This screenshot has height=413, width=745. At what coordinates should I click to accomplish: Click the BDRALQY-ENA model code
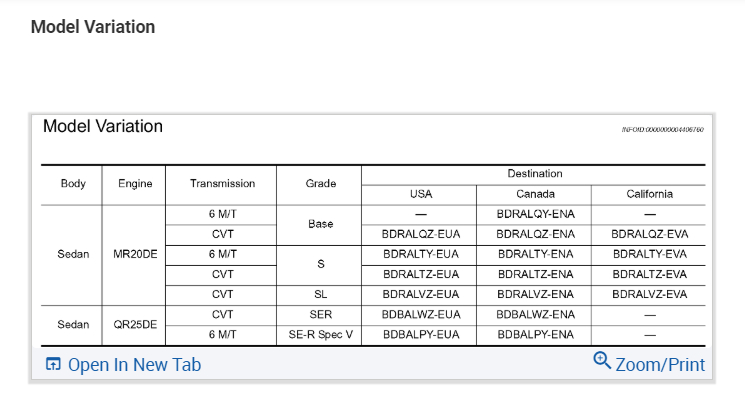pyautogui.click(x=535, y=214)
